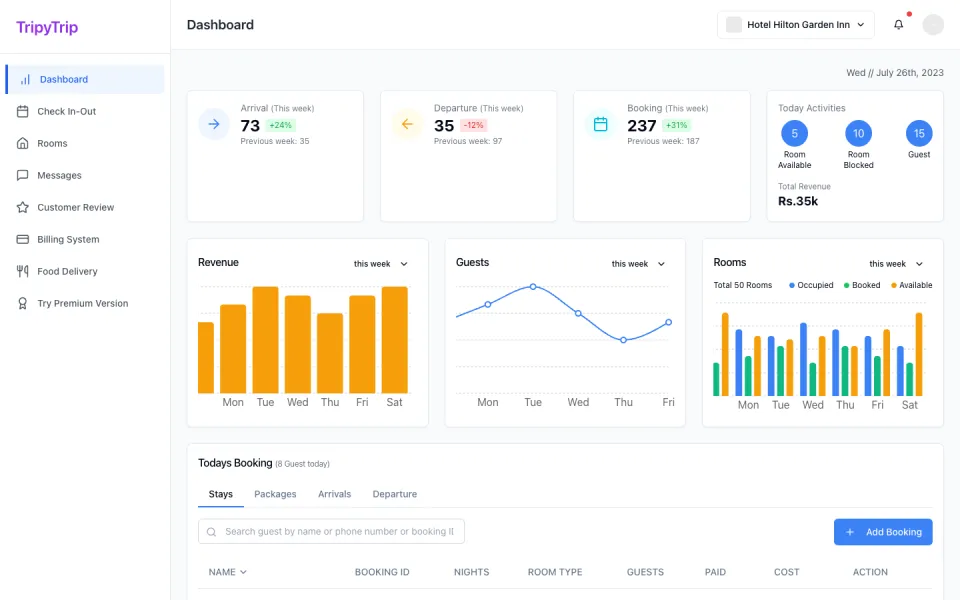Toggle the Booked legend item
Screen dimensions: 960x600
(862, 285)
